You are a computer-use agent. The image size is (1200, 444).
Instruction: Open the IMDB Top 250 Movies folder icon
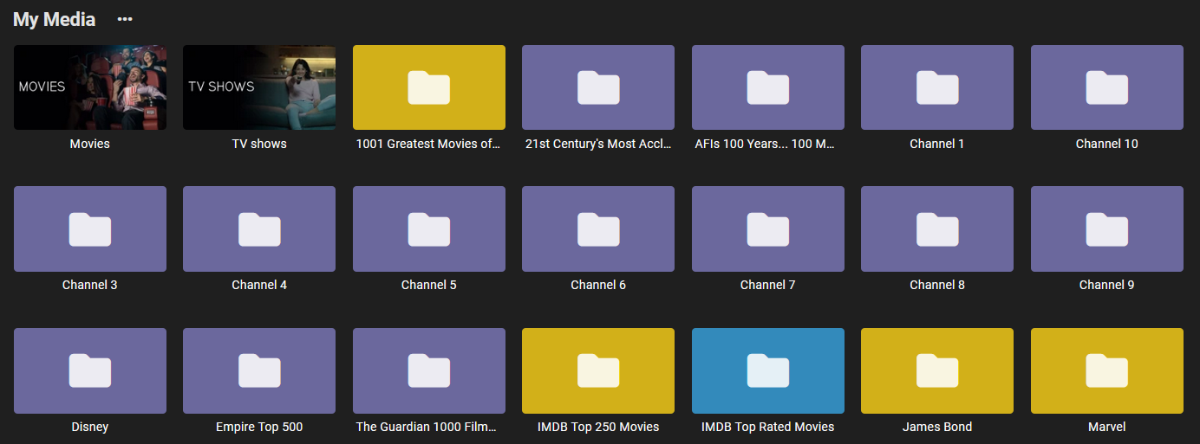click(598, 371)
